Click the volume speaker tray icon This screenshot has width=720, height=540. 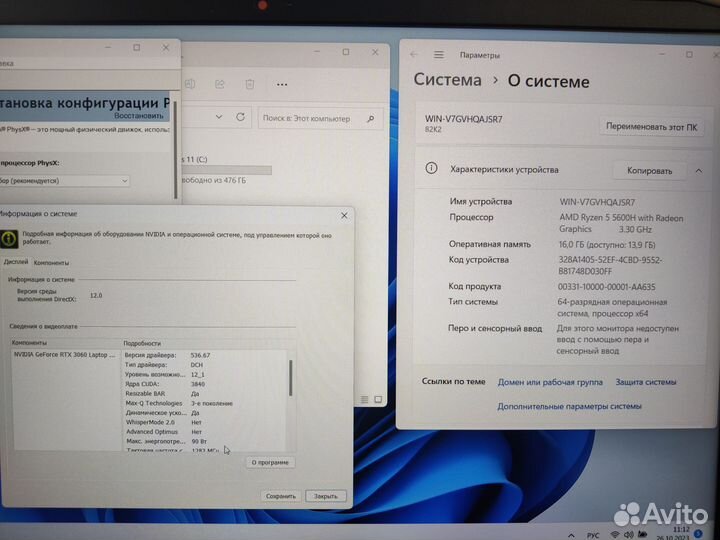coord(628,534)
